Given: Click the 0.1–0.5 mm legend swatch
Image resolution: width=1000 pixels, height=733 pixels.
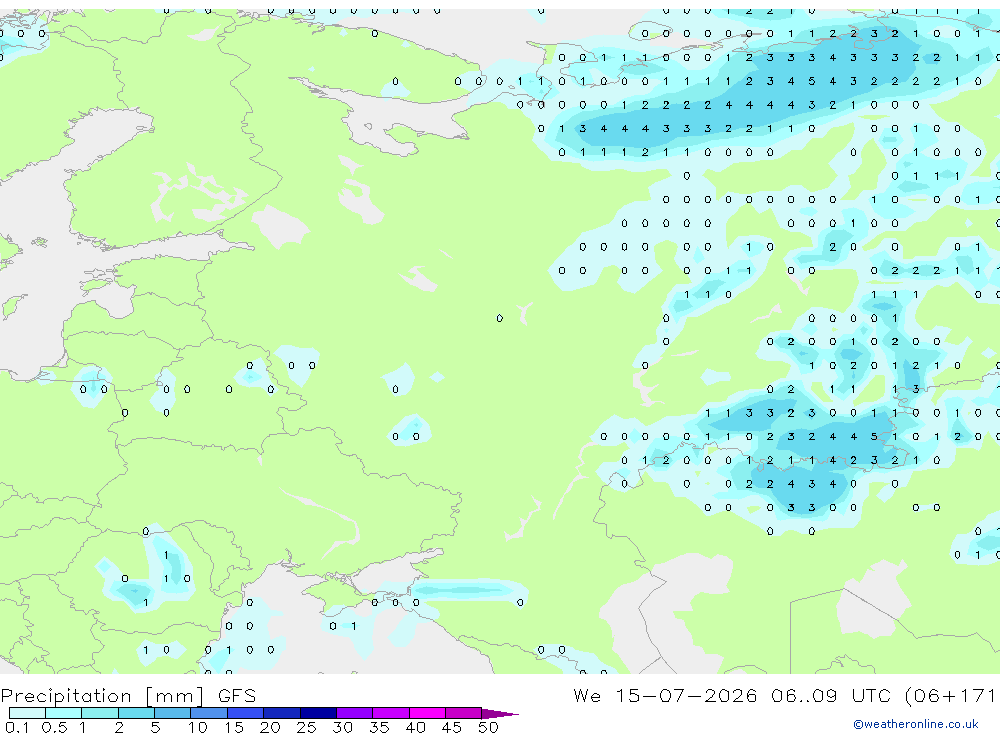Looking at the screenshot, I should tap(27, 713).
